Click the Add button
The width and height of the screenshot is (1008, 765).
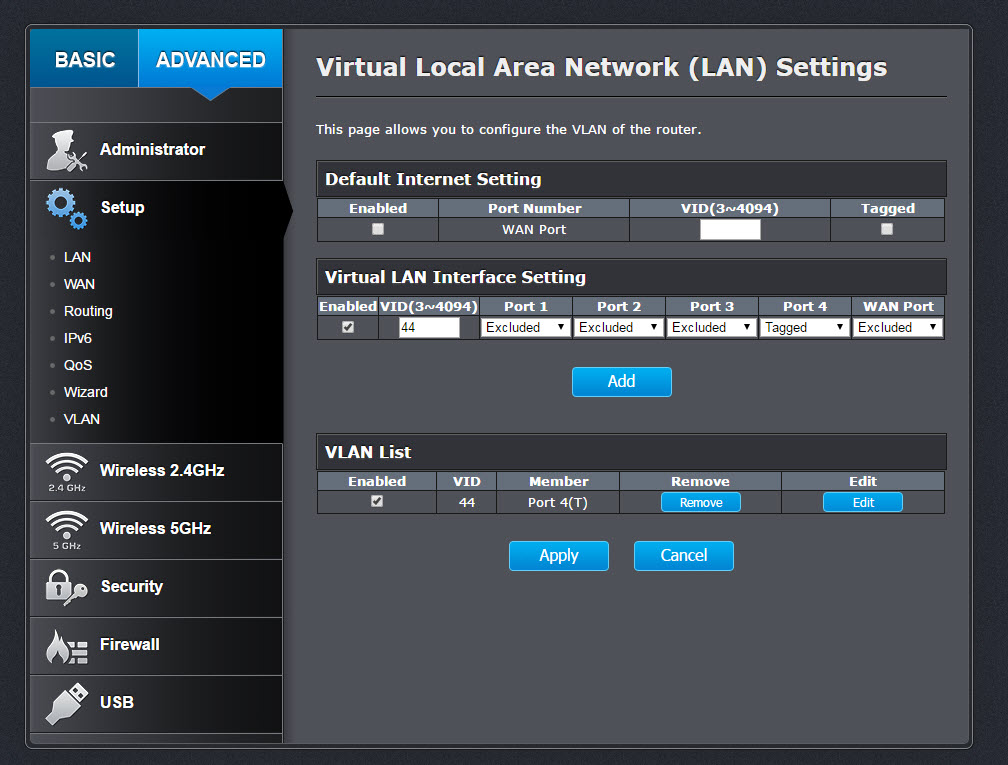tap(621, 381)
